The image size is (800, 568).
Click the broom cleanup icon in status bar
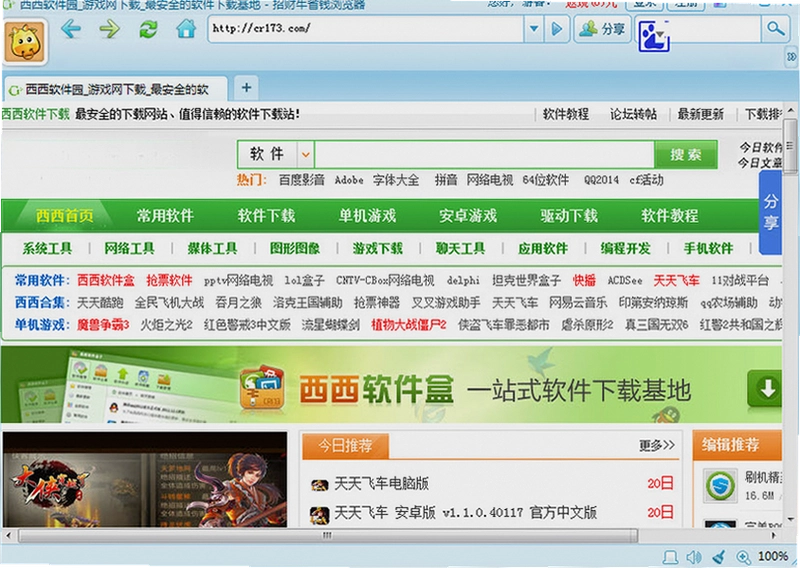(718, 557)
